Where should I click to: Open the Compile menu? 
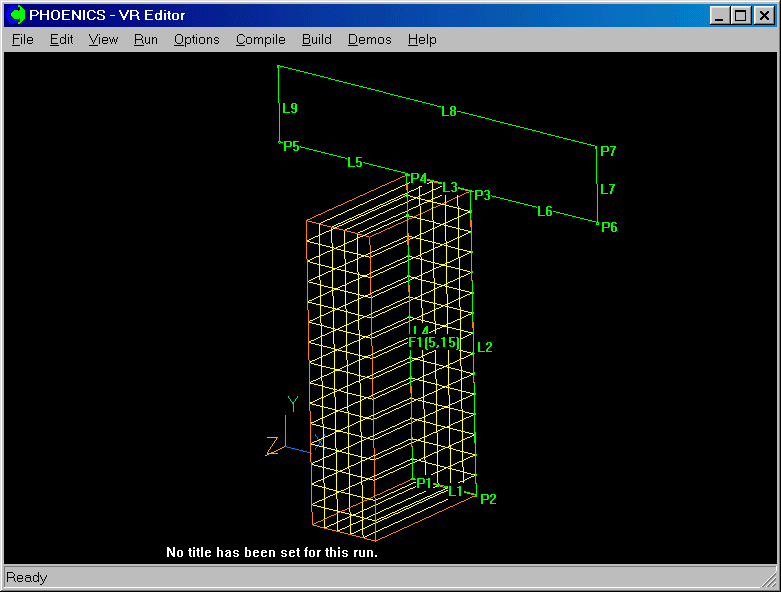[260, 40]
